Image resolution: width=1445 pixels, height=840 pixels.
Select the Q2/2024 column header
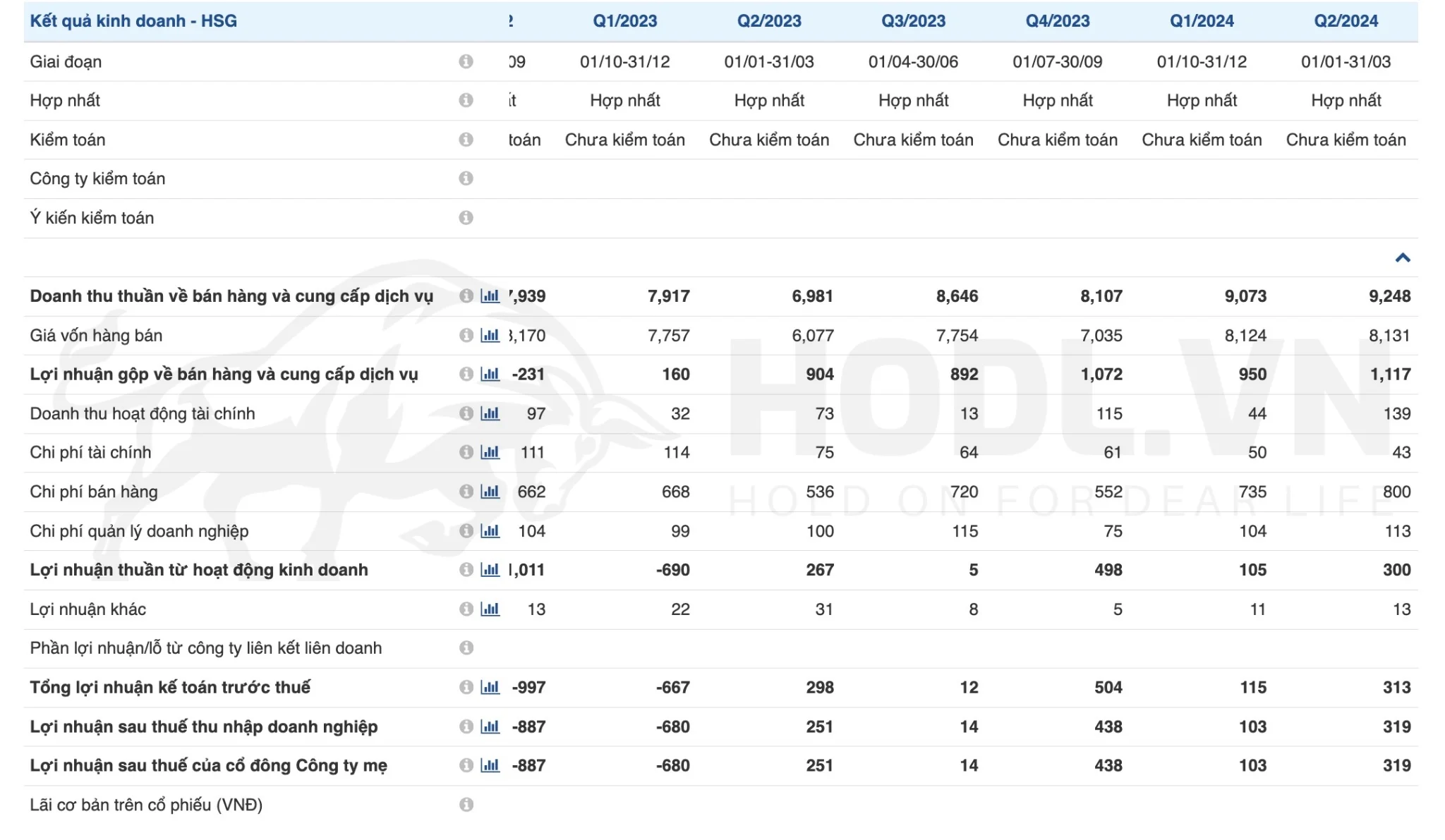click(1346, 21)
